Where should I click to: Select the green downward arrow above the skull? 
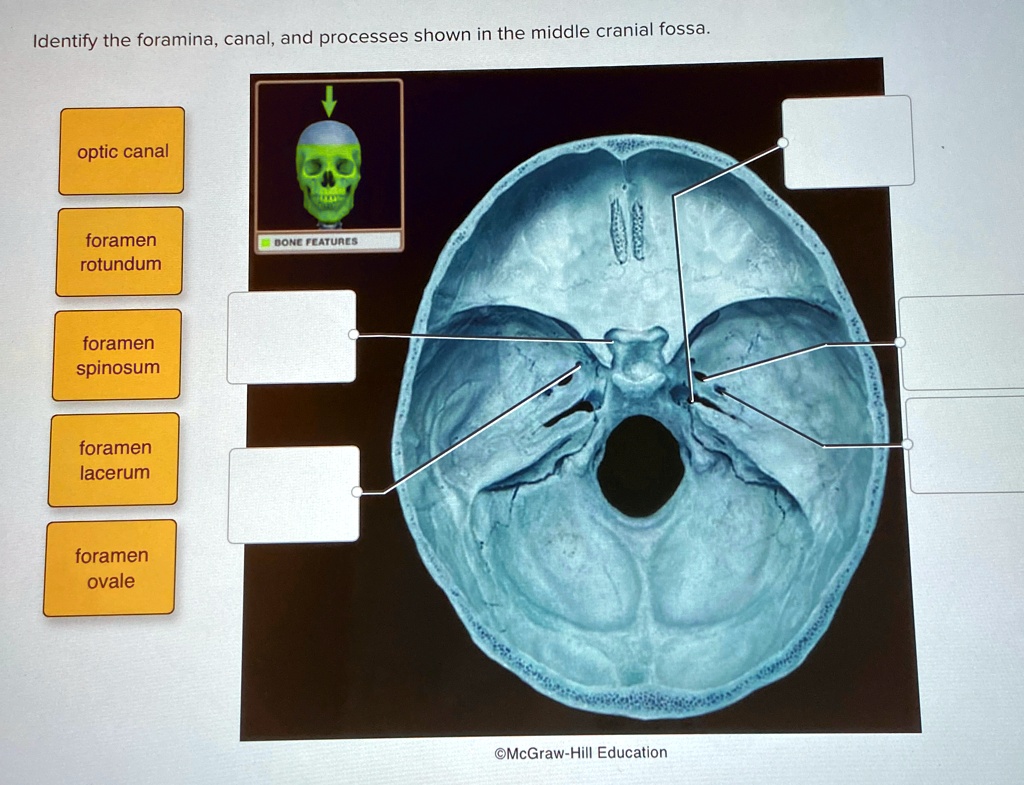329,102
